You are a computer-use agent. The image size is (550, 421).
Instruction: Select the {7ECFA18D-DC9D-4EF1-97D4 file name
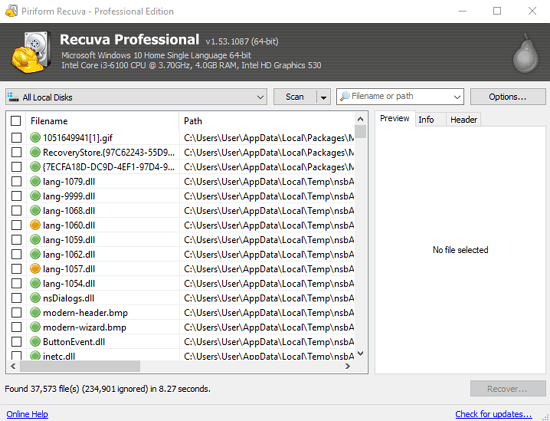109,167
